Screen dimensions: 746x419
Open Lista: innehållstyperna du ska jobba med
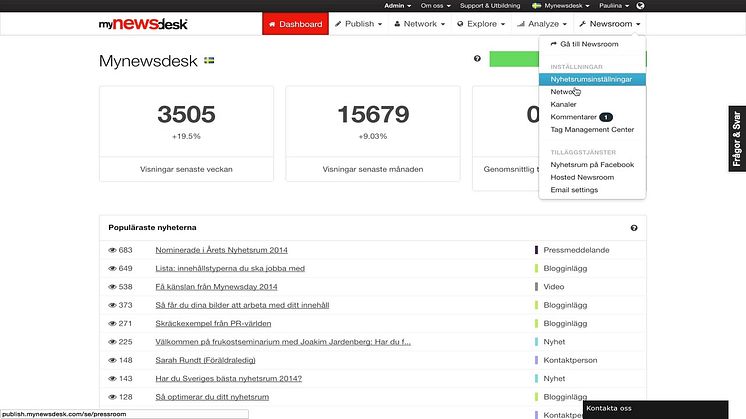[230, 268]
